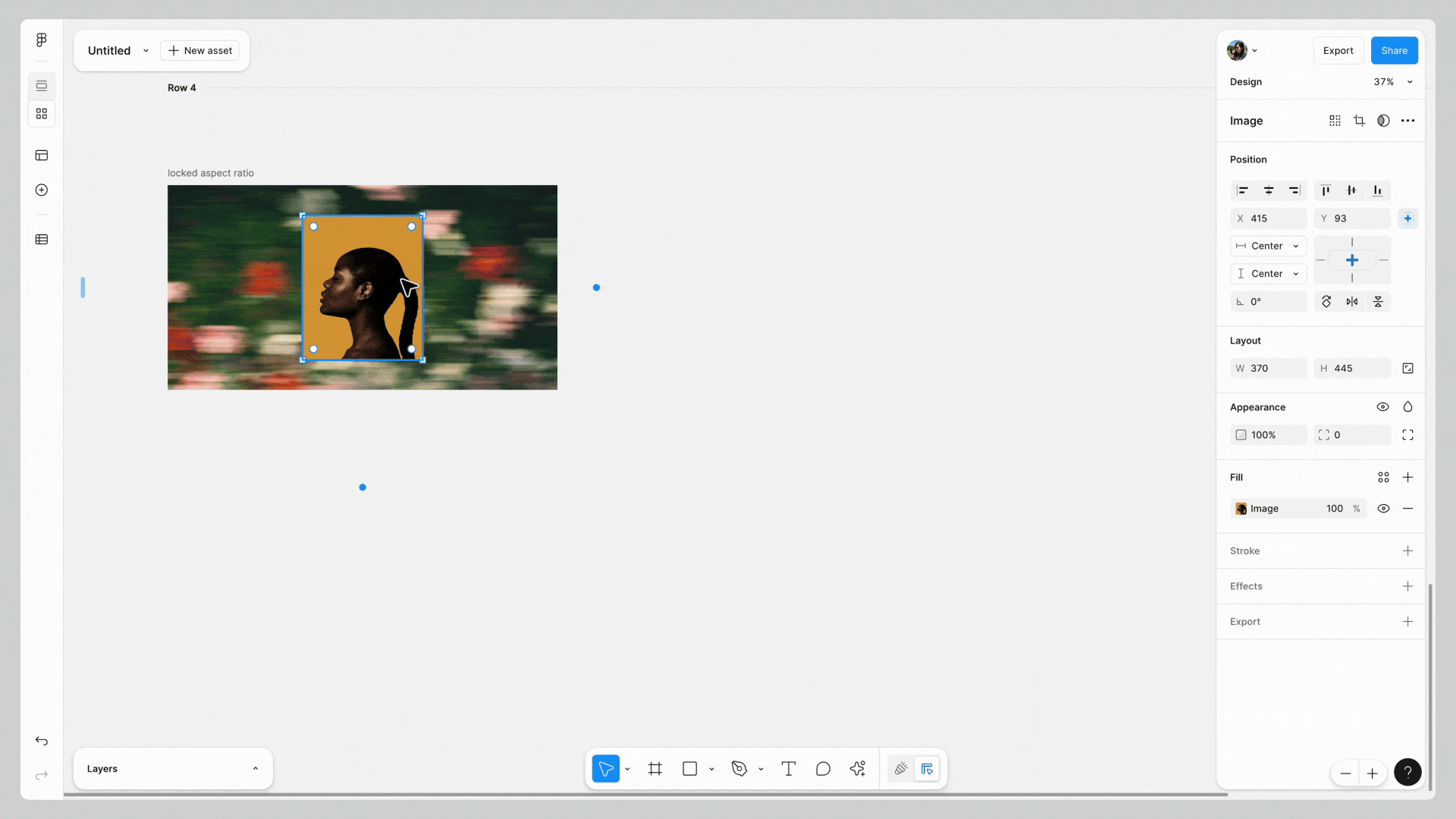Click the image adjust contrast icon
The height and width of the screenshot is (819, 1456).
(1383, 121)
